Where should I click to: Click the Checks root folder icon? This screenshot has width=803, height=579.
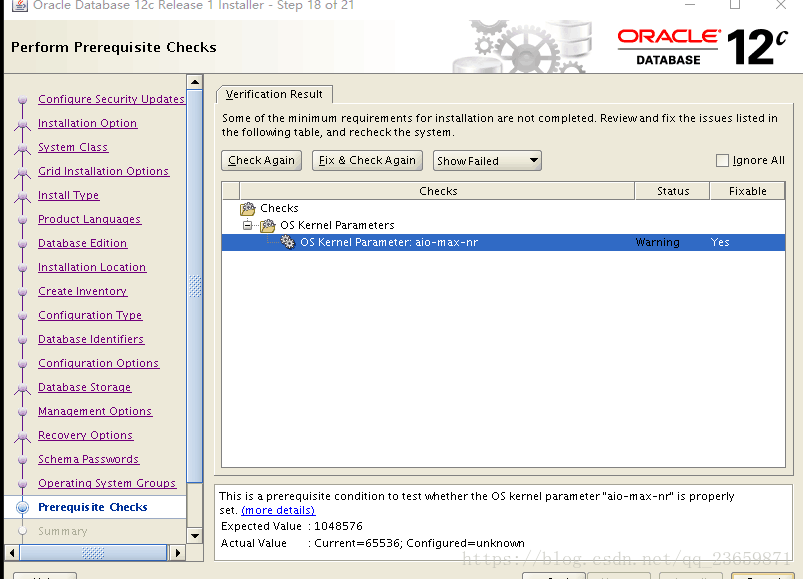click(248, 208)
